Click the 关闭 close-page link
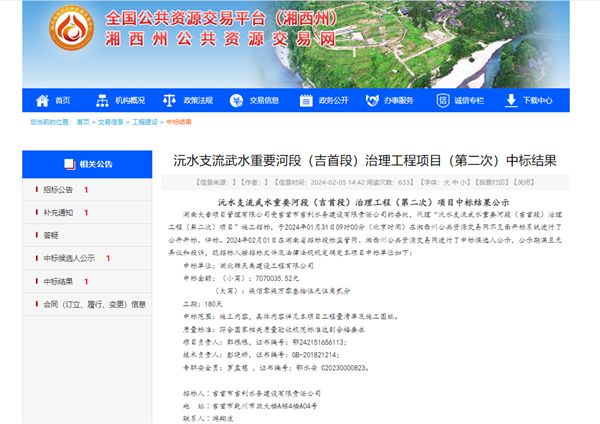The image size is (600, 424). 552,183
